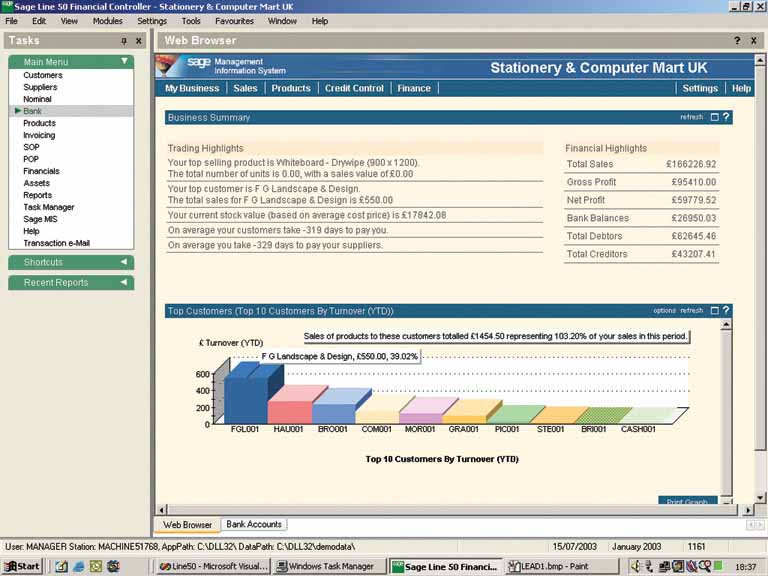Screen dimensions: 768x576
Task: Open the Favourites menu
Action: (234, 21)
